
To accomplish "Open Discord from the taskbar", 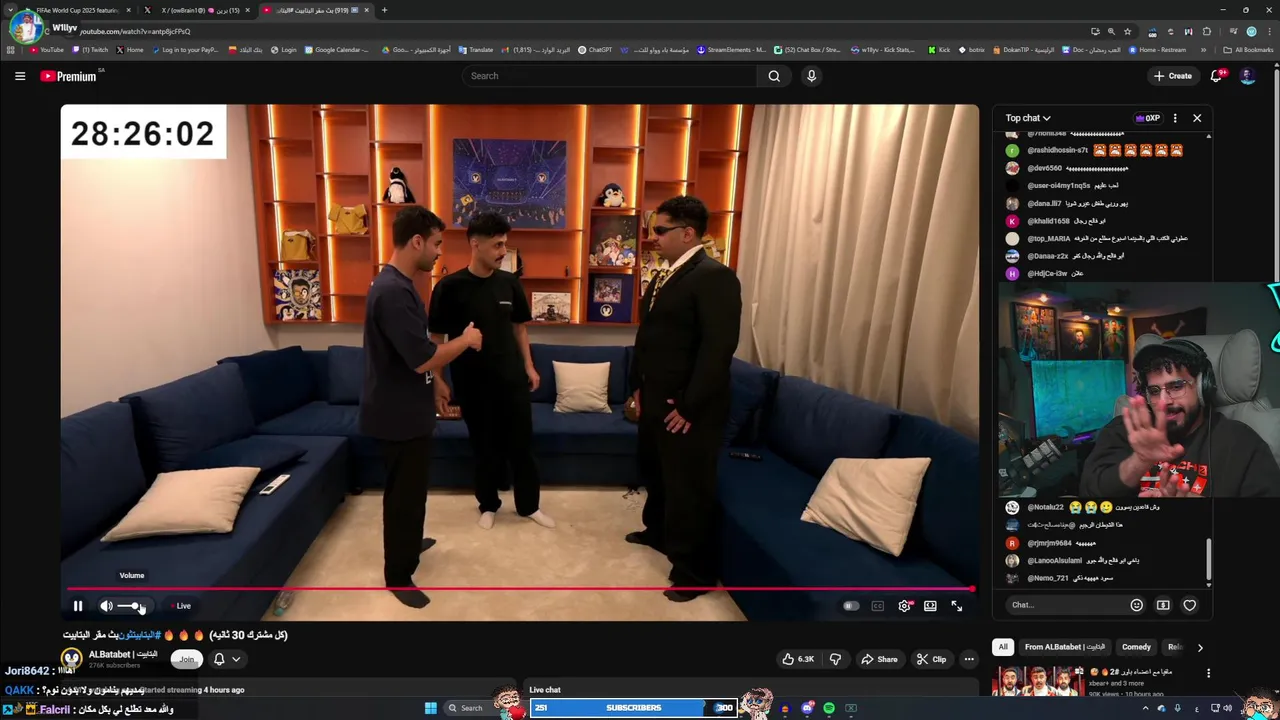I will pyautogui.click(x=807, y=708).
